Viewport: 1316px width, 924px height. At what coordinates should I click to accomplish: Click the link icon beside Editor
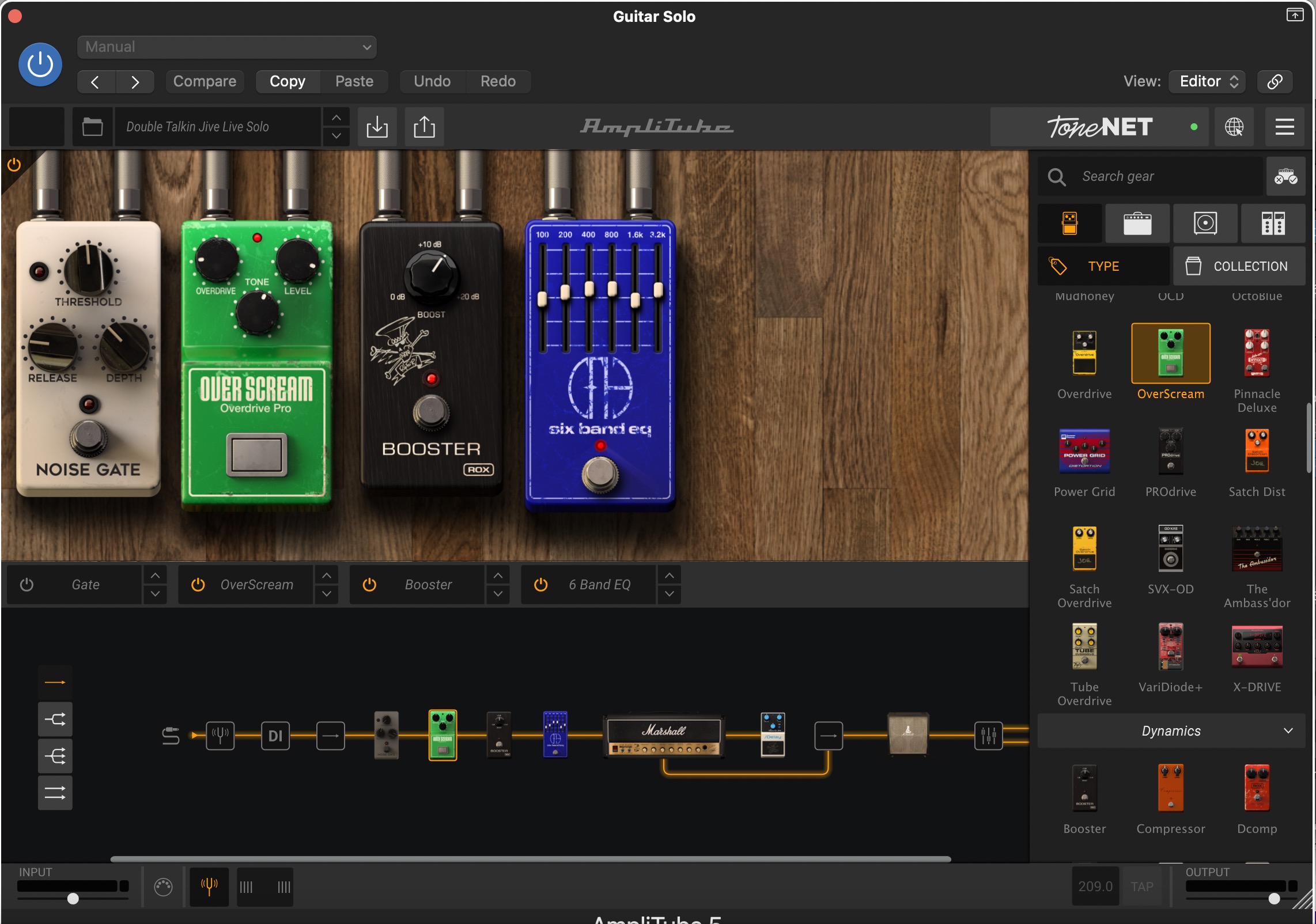1275,82
